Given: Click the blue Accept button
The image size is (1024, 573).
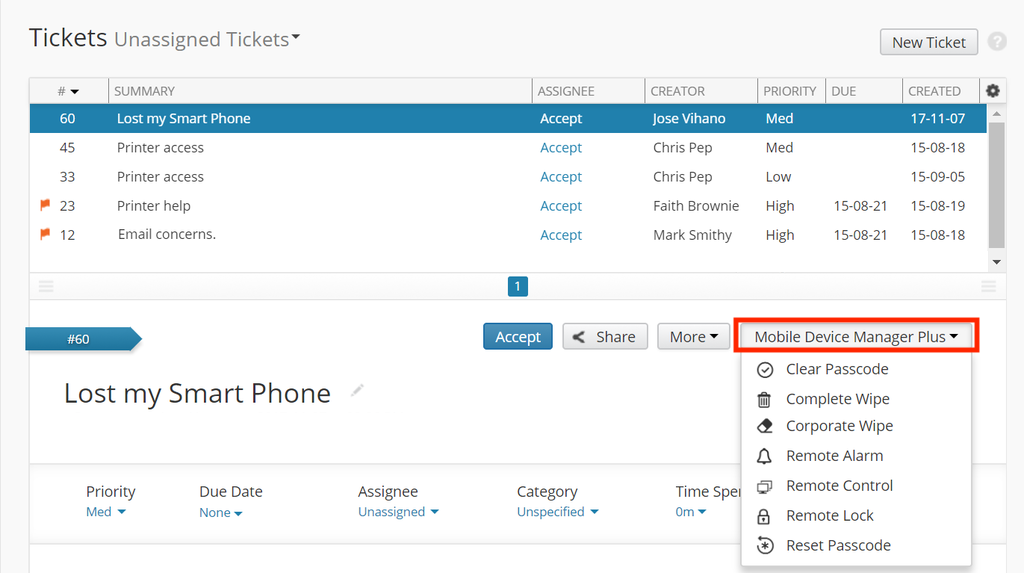Looking at the screenshot, I should coord(517,337).
